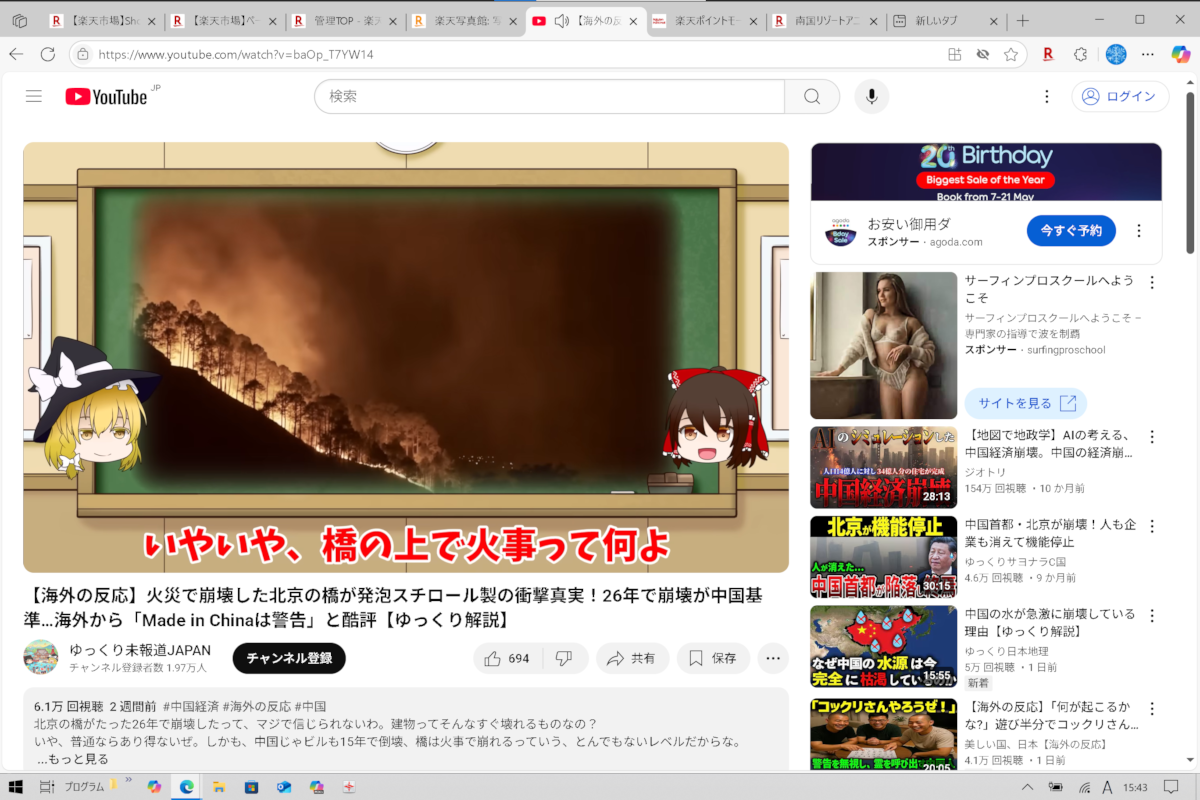Open menu for 地図で地政学 video
1200x800 pixels.
click(x=1153, y=437)
